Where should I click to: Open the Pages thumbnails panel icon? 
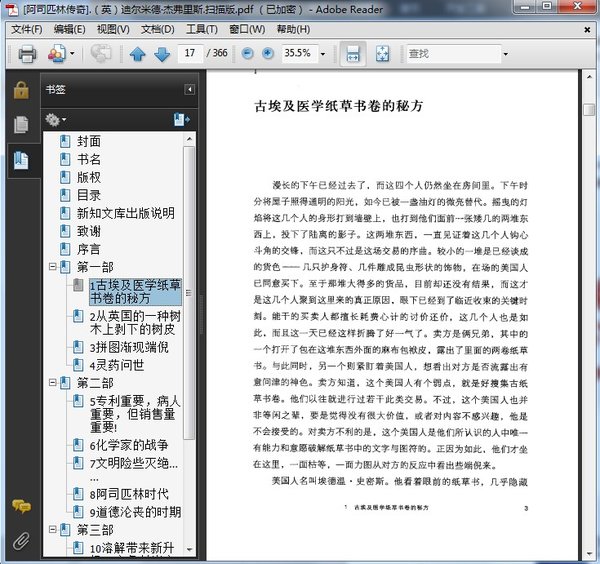(x=19, y=125)
